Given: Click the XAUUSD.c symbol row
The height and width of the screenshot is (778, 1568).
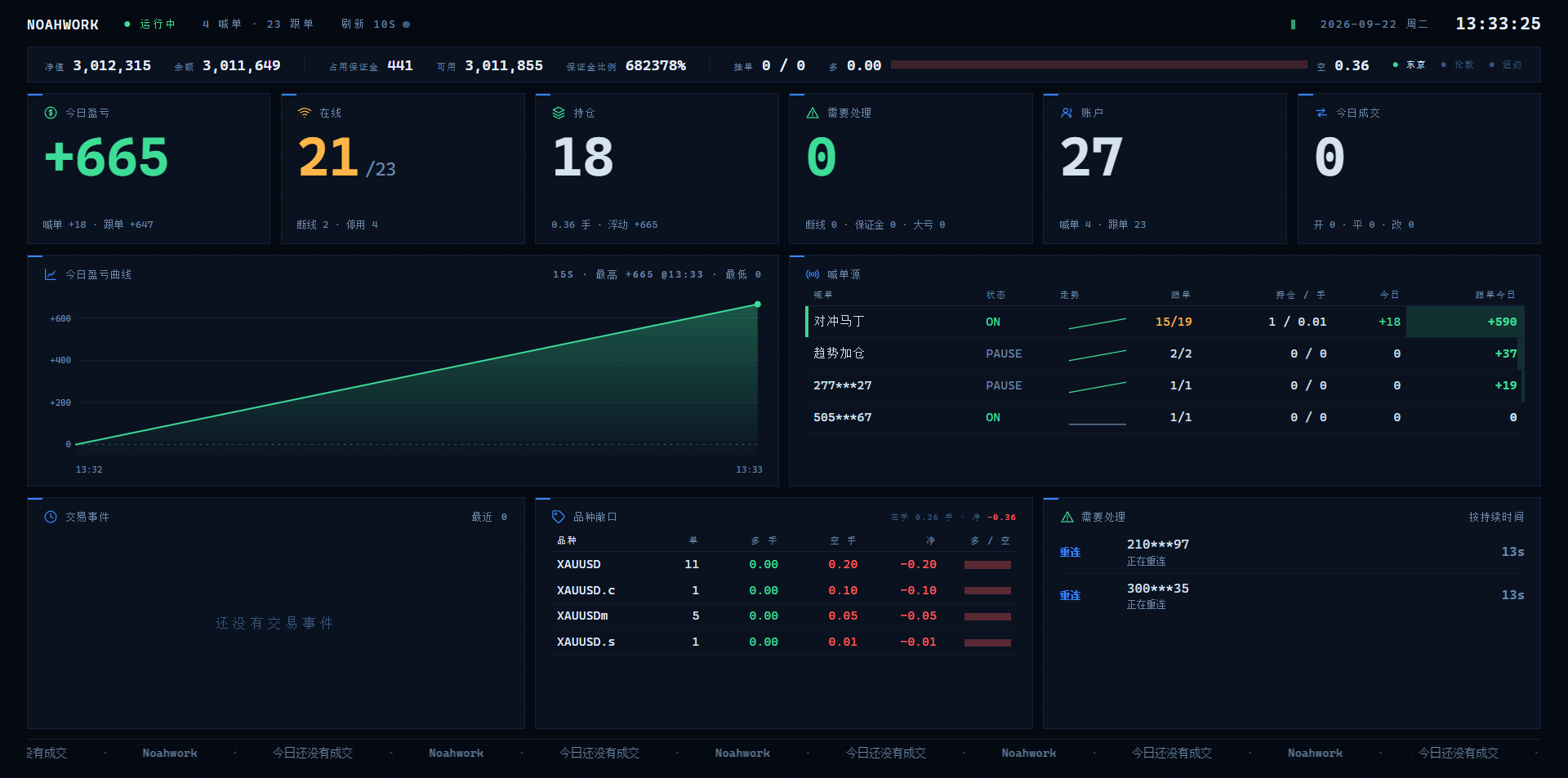Looking at the screenshot, I should [x=784, y=590].
